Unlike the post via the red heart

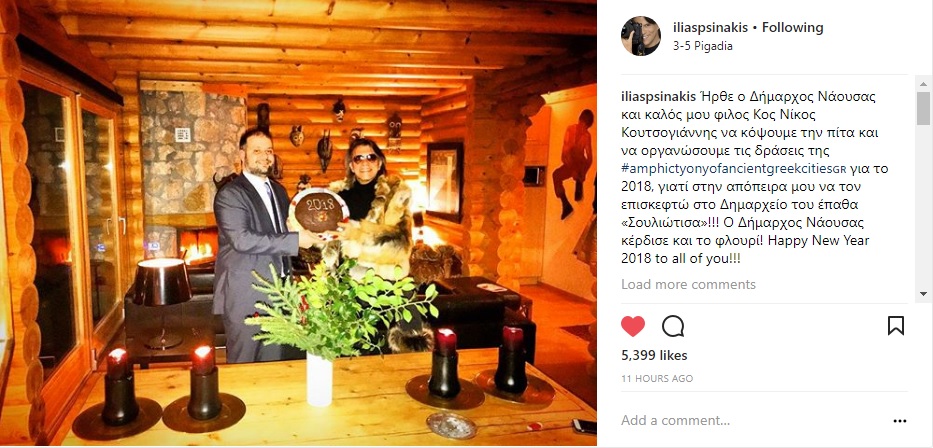[633, 326]
